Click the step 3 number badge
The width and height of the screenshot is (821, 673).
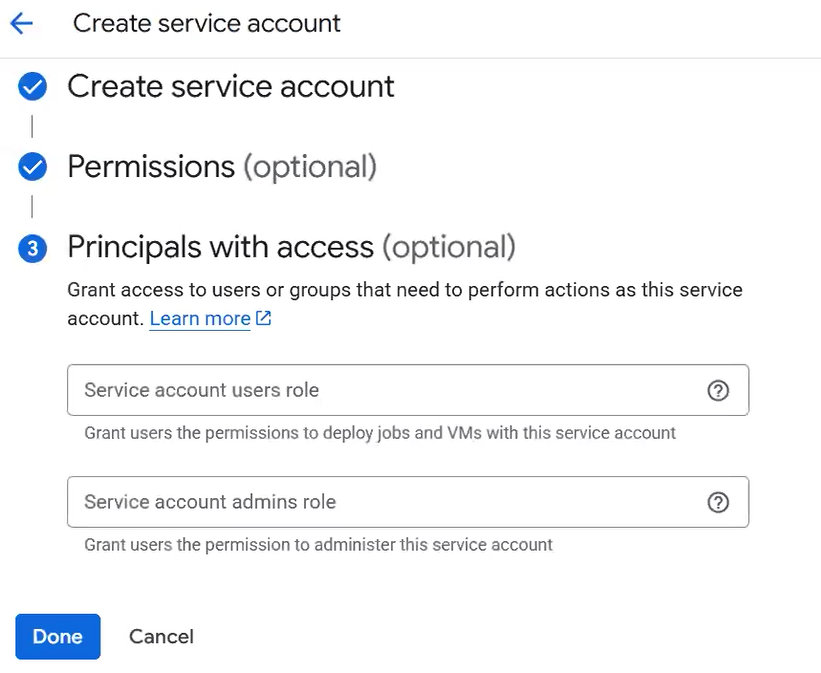click(x=33, y=248)
